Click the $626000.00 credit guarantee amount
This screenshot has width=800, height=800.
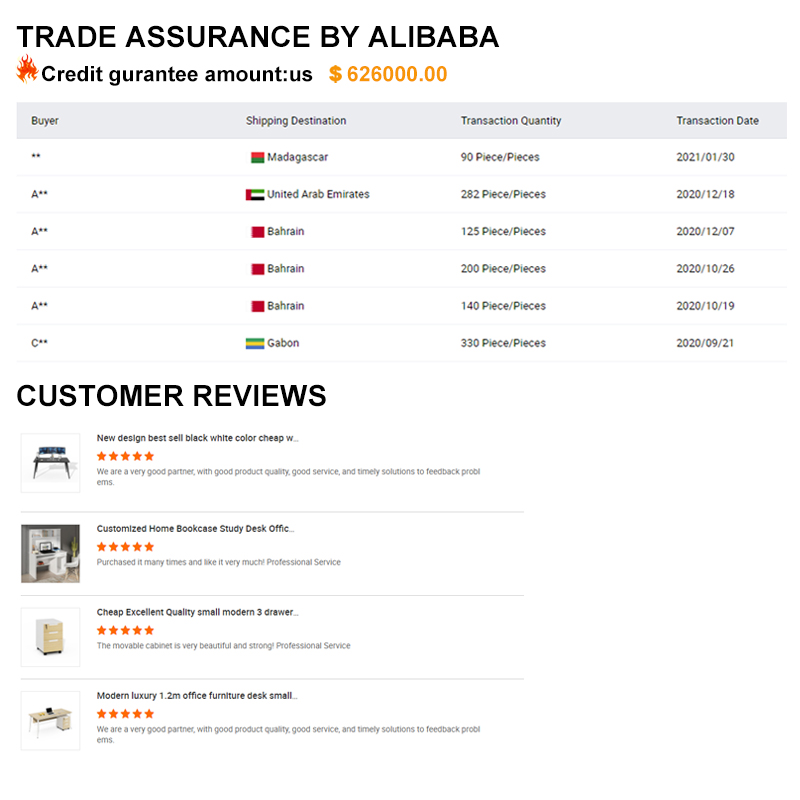coord(388,75)
